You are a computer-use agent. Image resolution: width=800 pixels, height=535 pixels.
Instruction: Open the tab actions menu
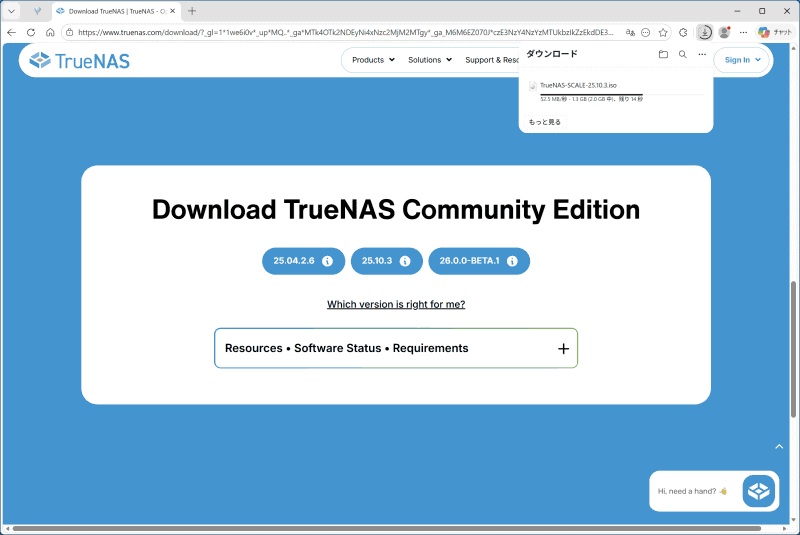[x=11, y=11]
